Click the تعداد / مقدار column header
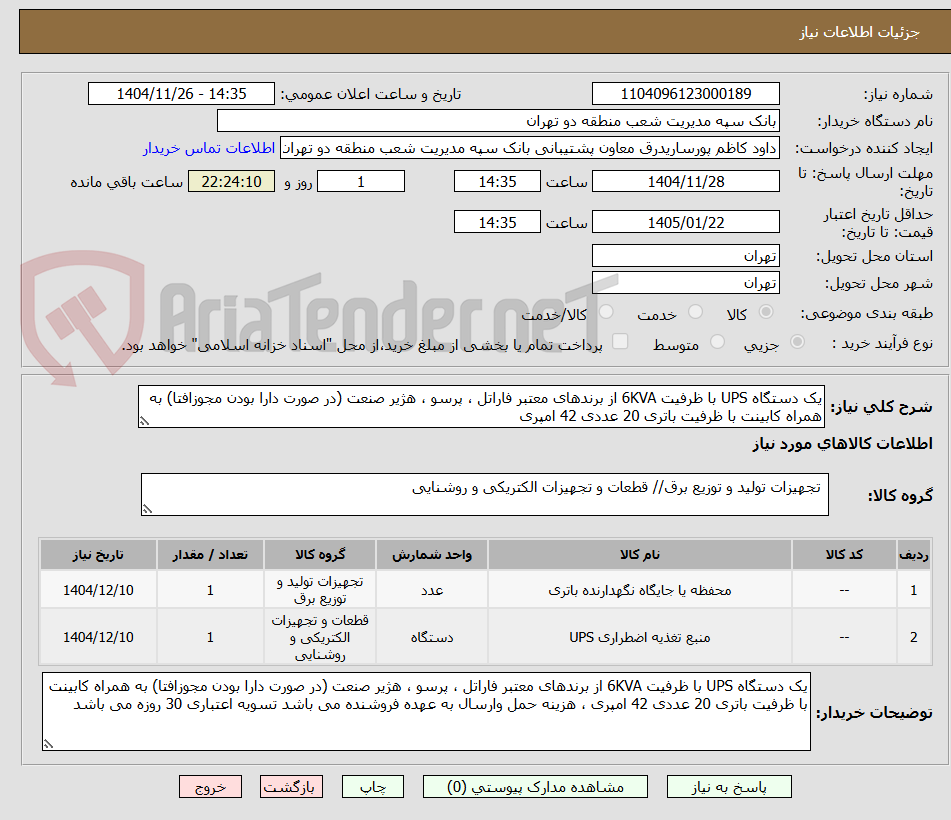Viewport: 951px width, 820px height. (x=210, y=554)
